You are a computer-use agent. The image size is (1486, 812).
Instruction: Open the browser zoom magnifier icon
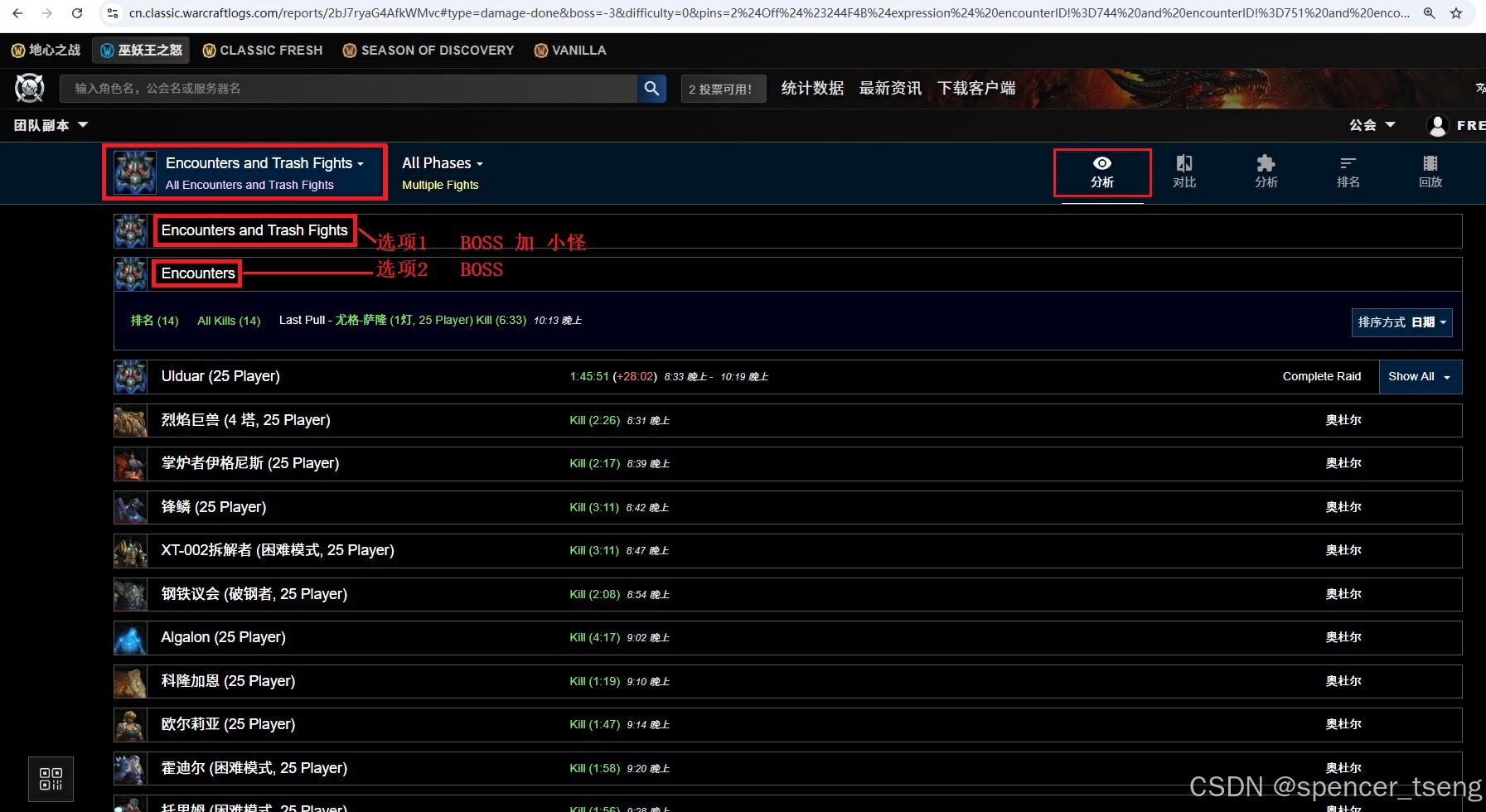tap(1430, 13)
